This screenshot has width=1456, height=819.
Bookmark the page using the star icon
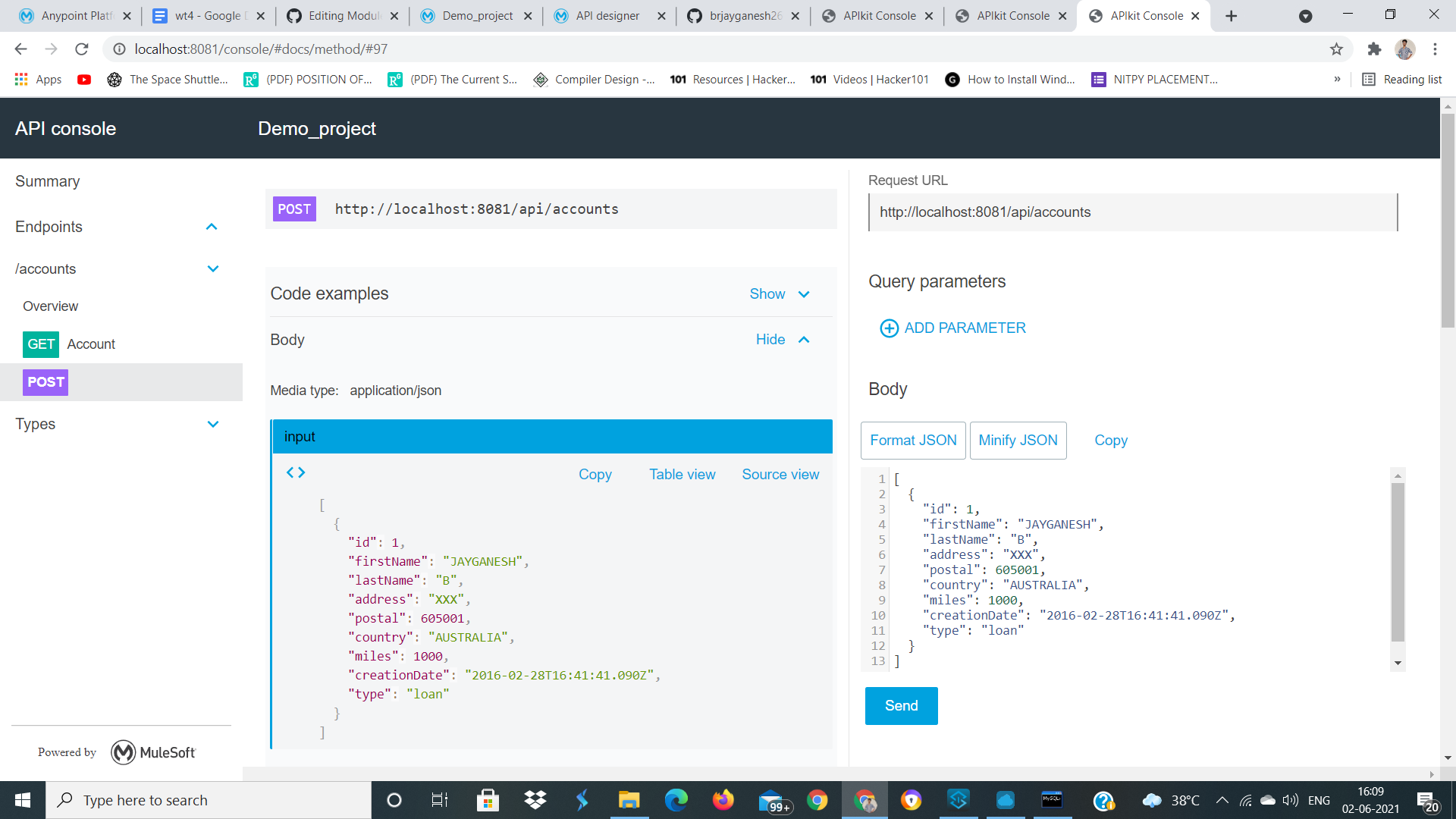(x=1335, y=49)
